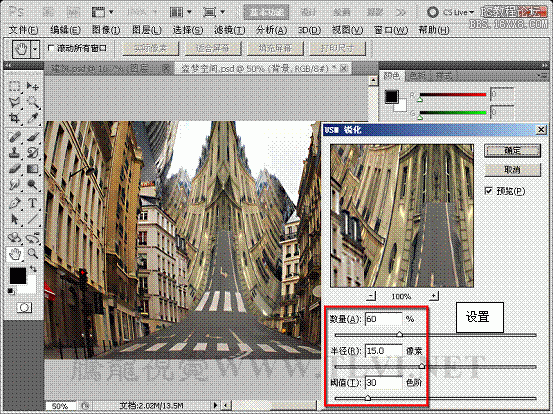Enable scroll all windows checkbox
The height and width of the screenshot is (414, 553).
click(51, 48)
